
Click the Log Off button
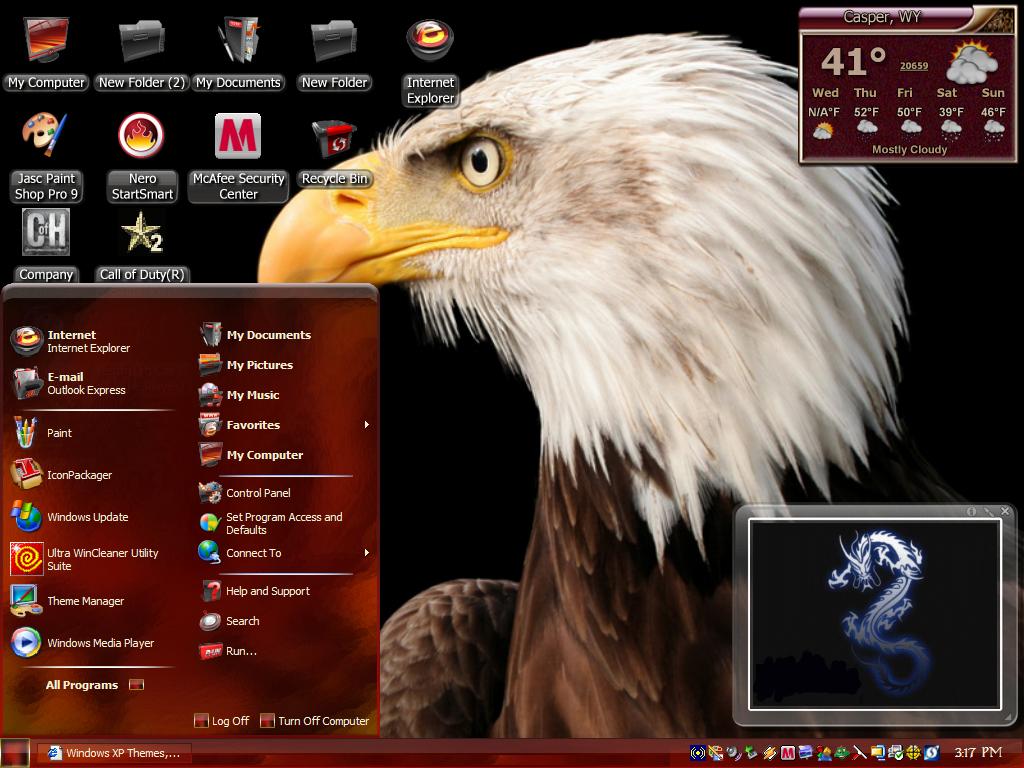tap(222, 720)
